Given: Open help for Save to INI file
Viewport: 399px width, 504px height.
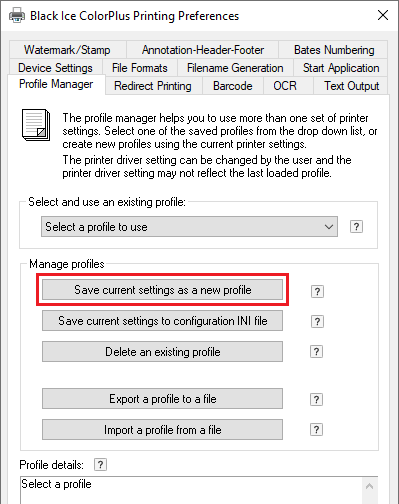Looking at the screenshot, I should click(x=317, y=322).
